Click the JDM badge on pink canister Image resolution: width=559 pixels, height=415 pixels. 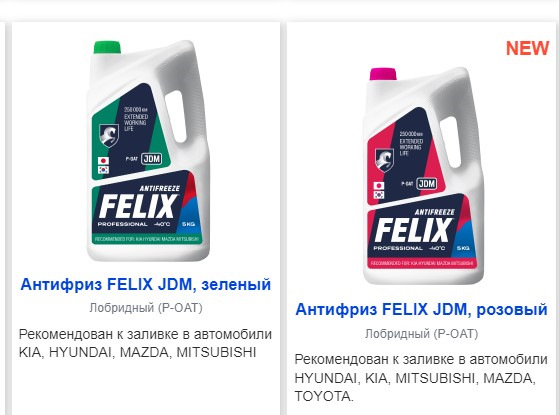pos(427,184)
